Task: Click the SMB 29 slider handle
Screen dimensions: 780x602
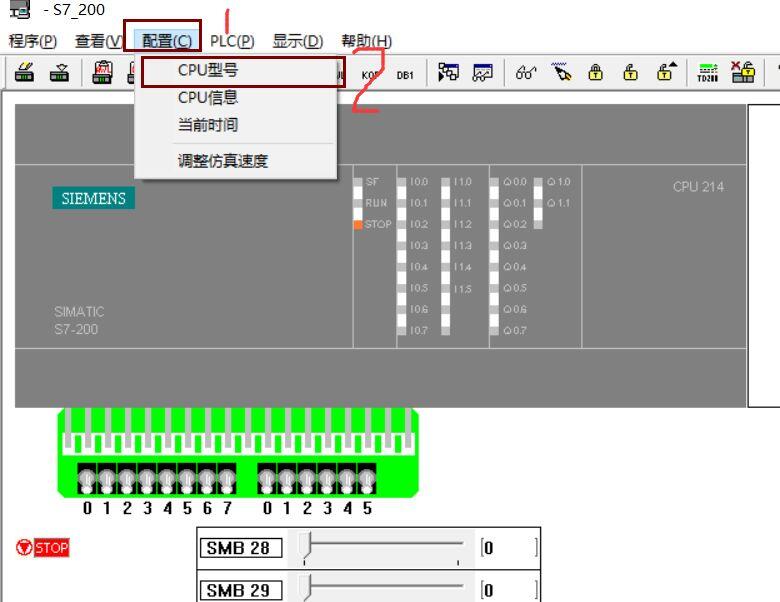Action: pyautogui.click(x=306, y=587)
